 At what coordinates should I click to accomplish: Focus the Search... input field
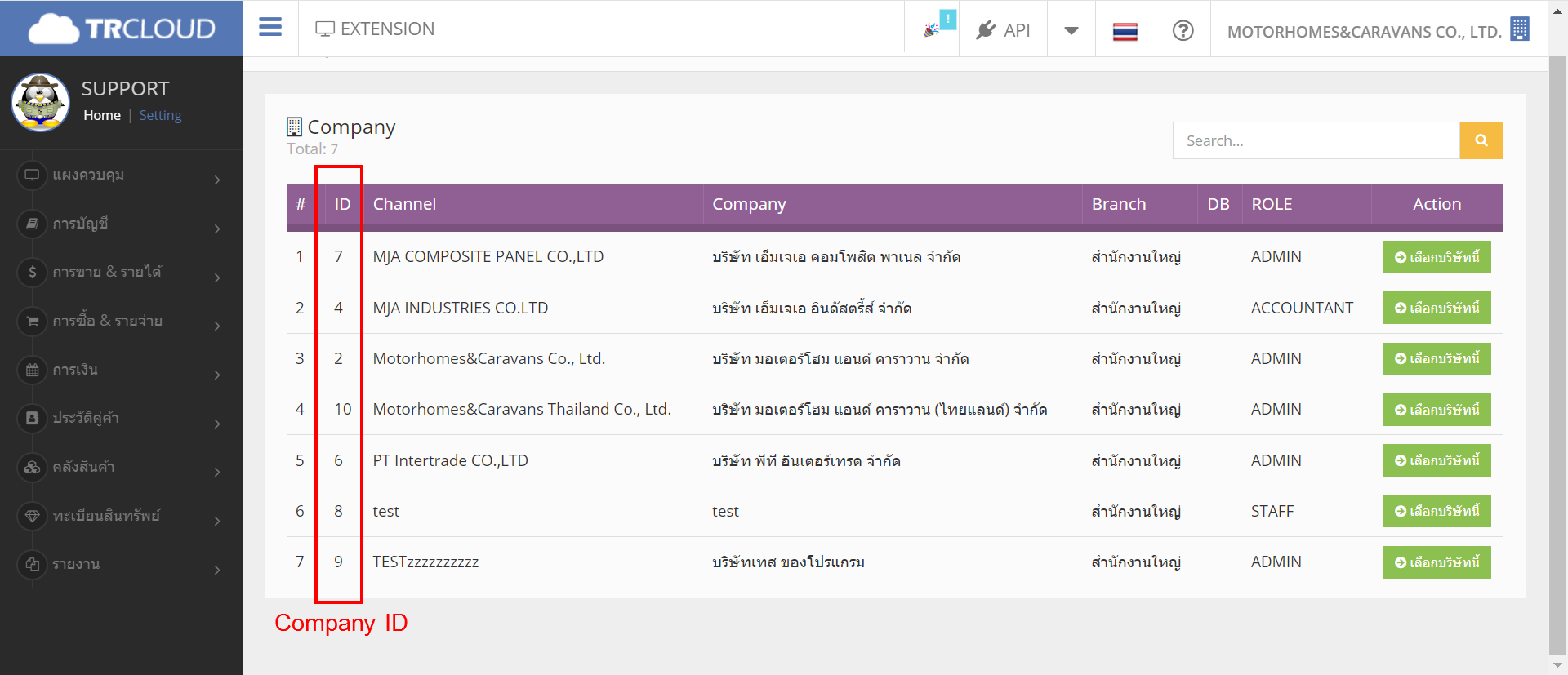(1316, 140)
